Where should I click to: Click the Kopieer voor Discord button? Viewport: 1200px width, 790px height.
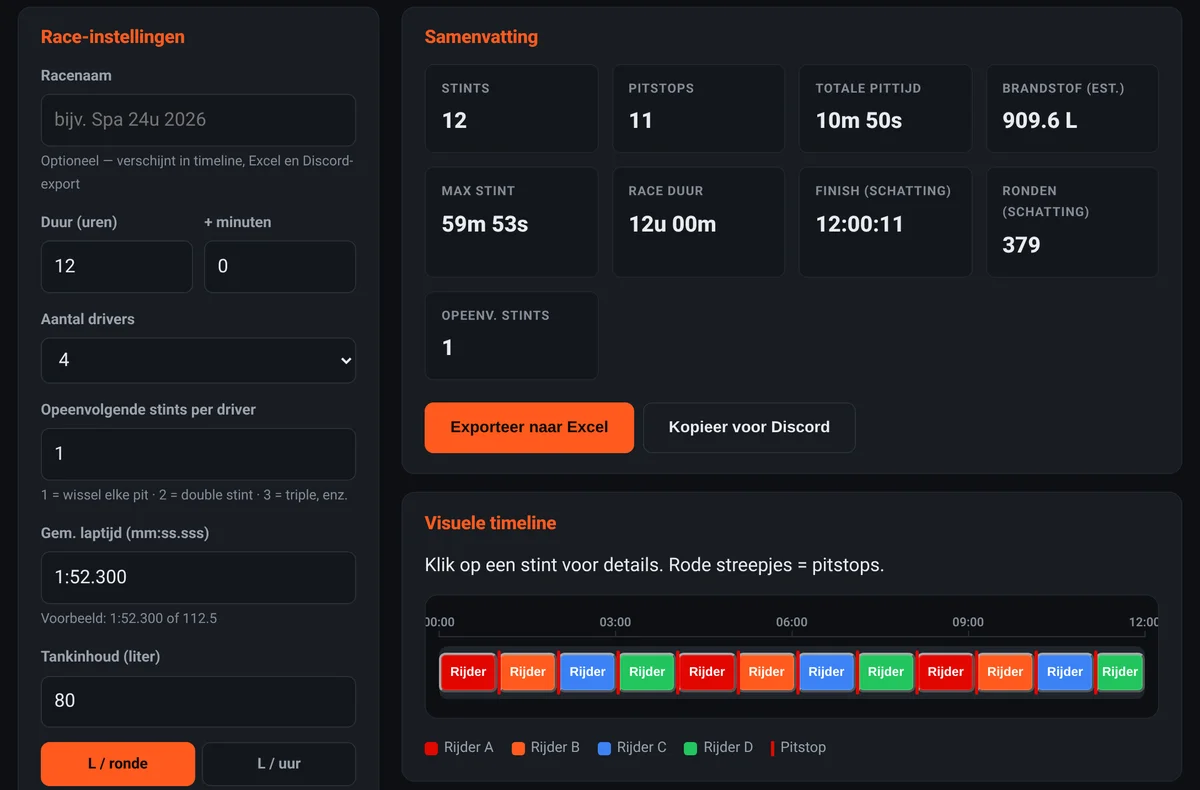[749, 427]
